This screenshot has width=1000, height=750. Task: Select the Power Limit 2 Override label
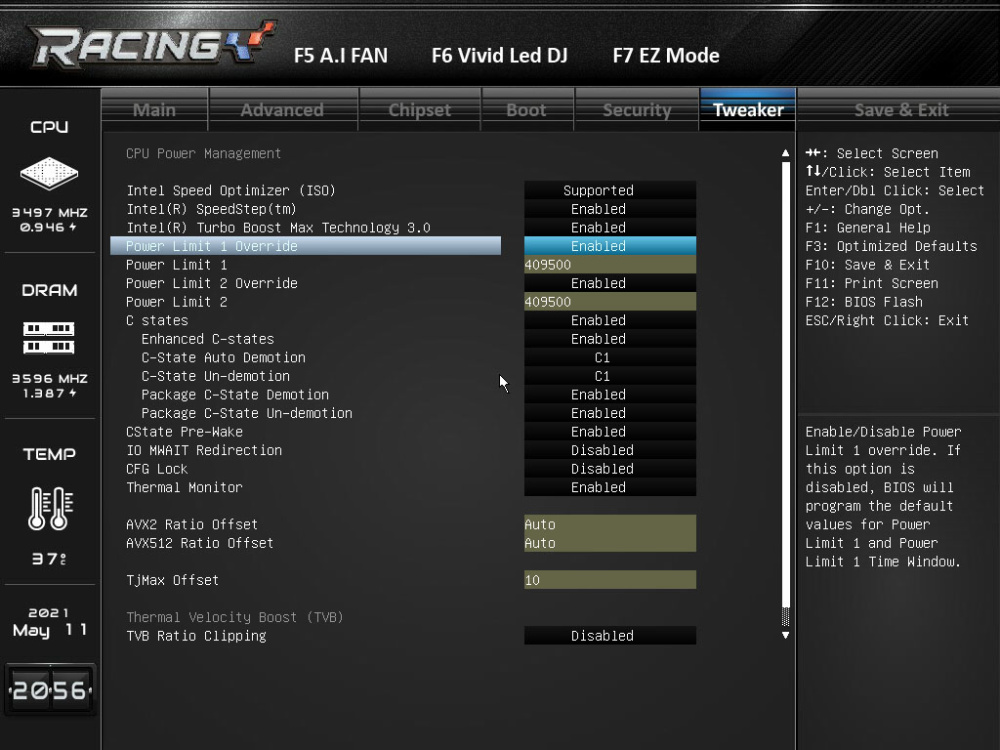tap(212, 283)
